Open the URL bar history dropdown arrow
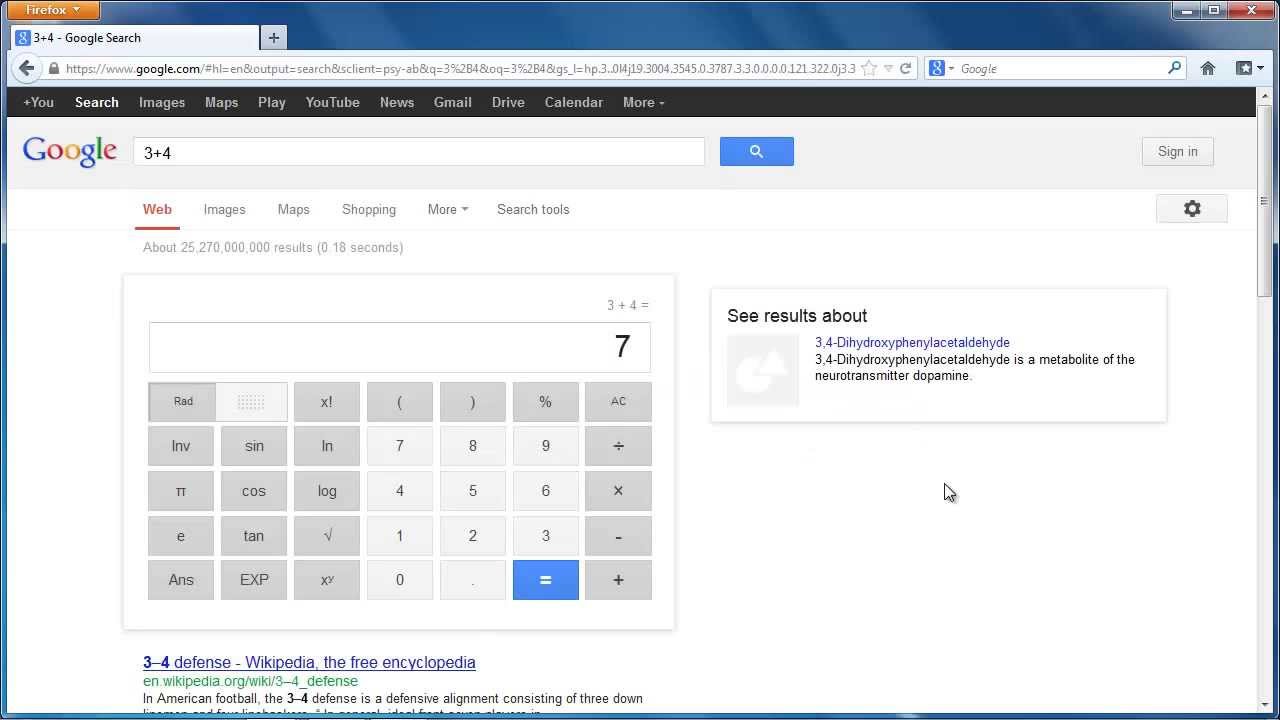 click(x=888, y=69)
